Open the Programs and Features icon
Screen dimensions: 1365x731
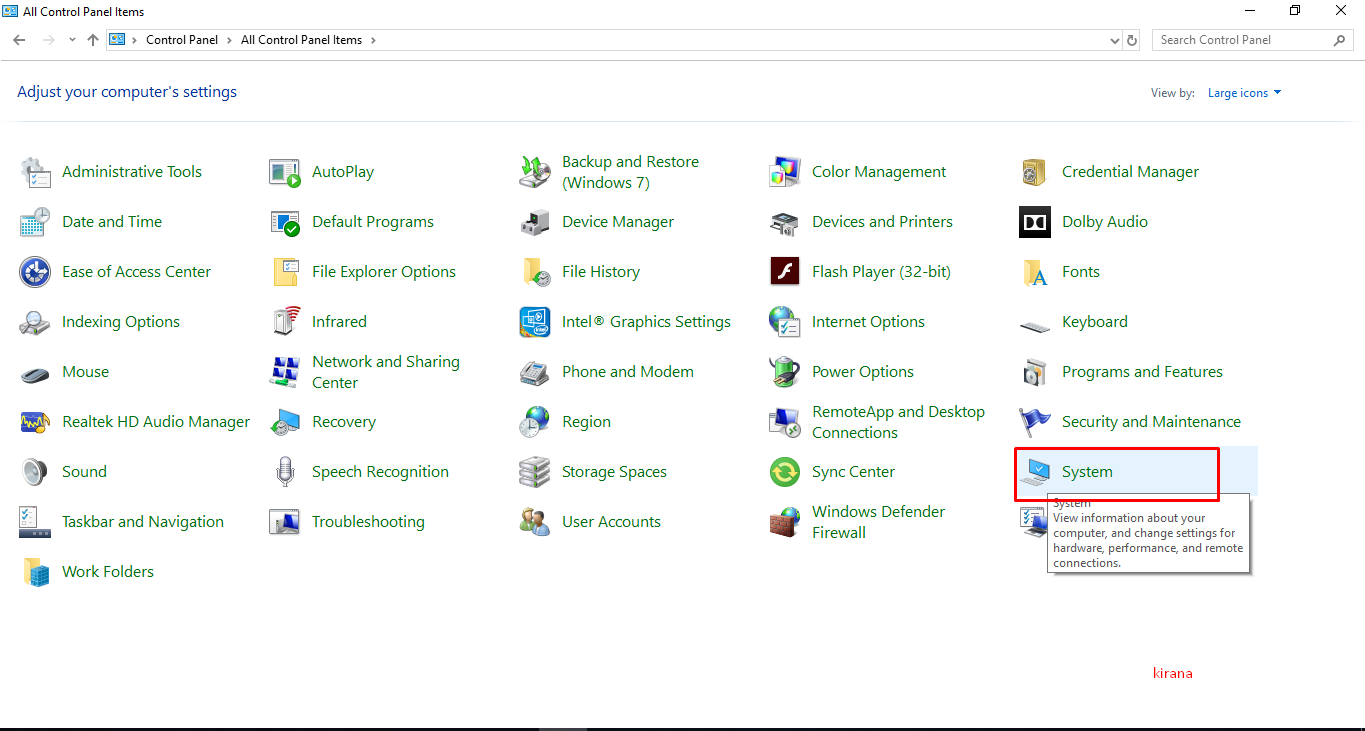coord(1035,372)
